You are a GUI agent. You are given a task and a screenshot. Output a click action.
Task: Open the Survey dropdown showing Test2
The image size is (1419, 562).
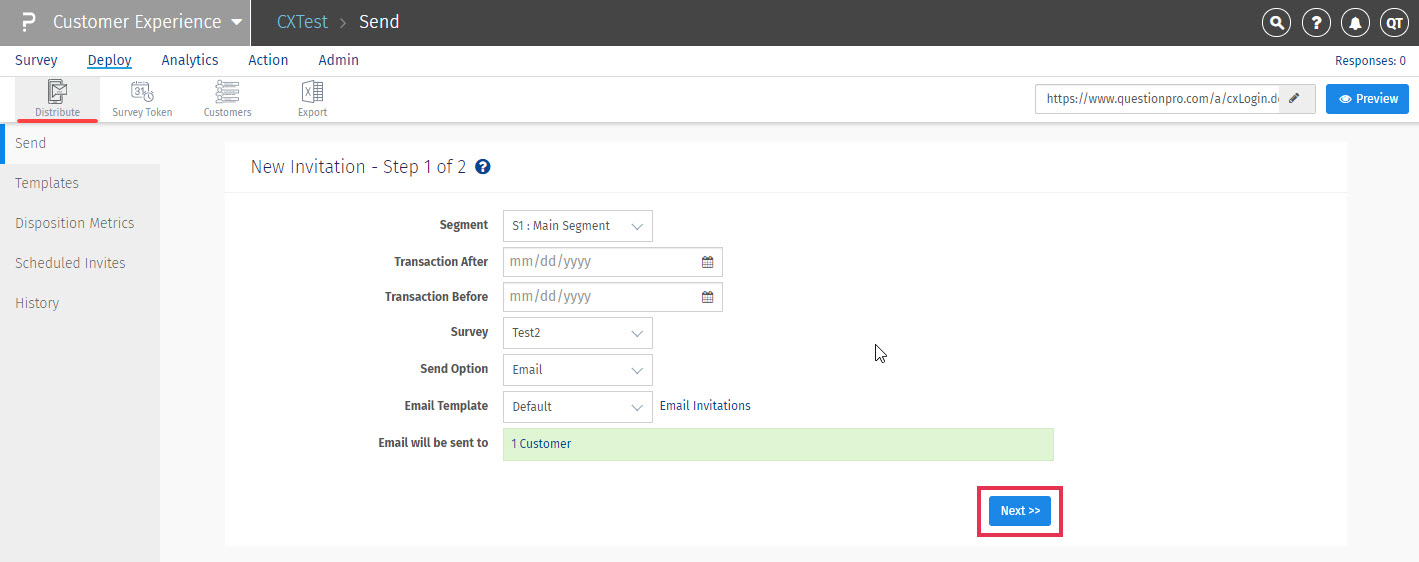coord(577,333)
